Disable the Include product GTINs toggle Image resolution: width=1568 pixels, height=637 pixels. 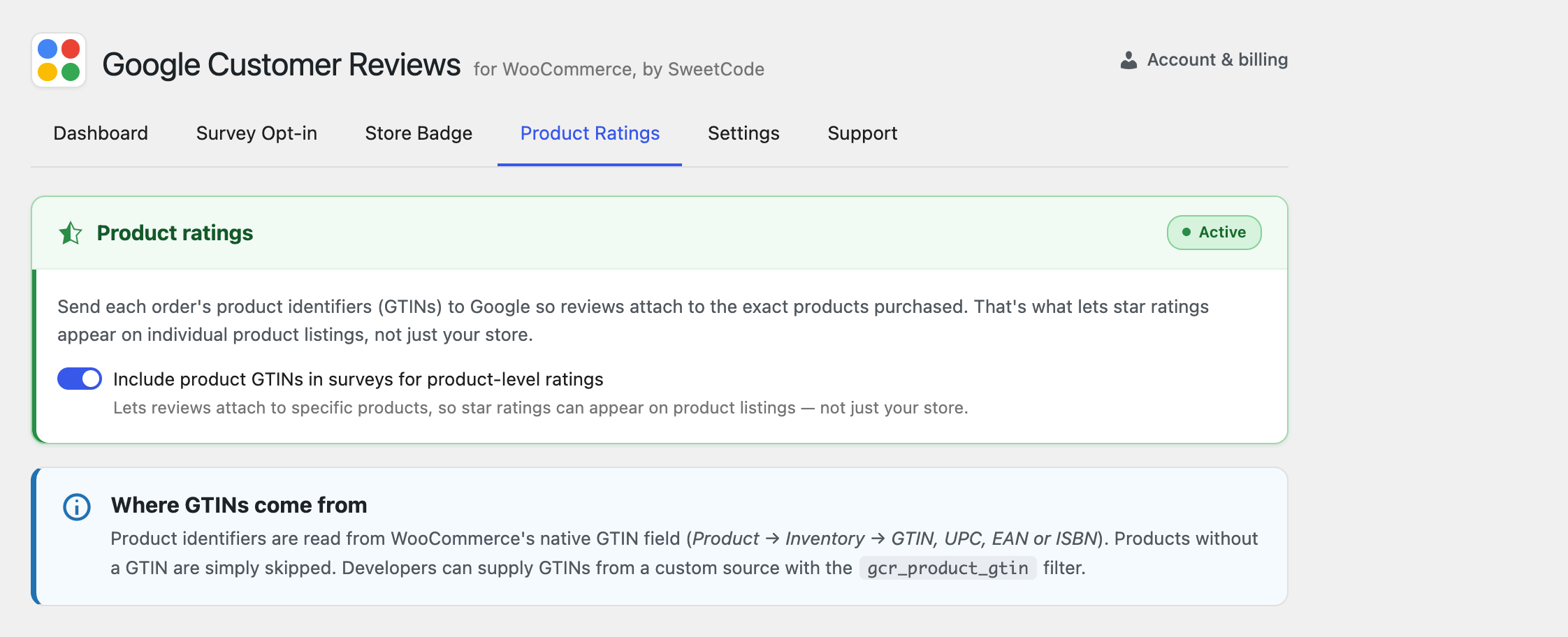pyautogui.click(x=80, y=379)
